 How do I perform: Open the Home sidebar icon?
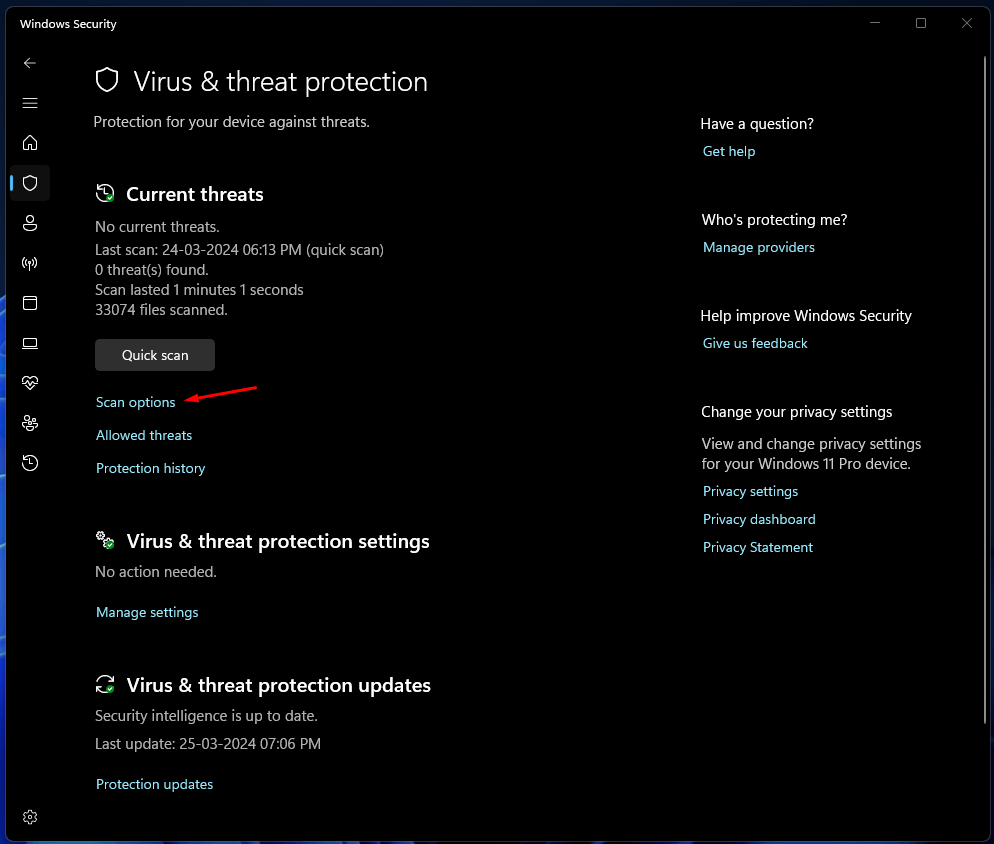click(30, 143)
